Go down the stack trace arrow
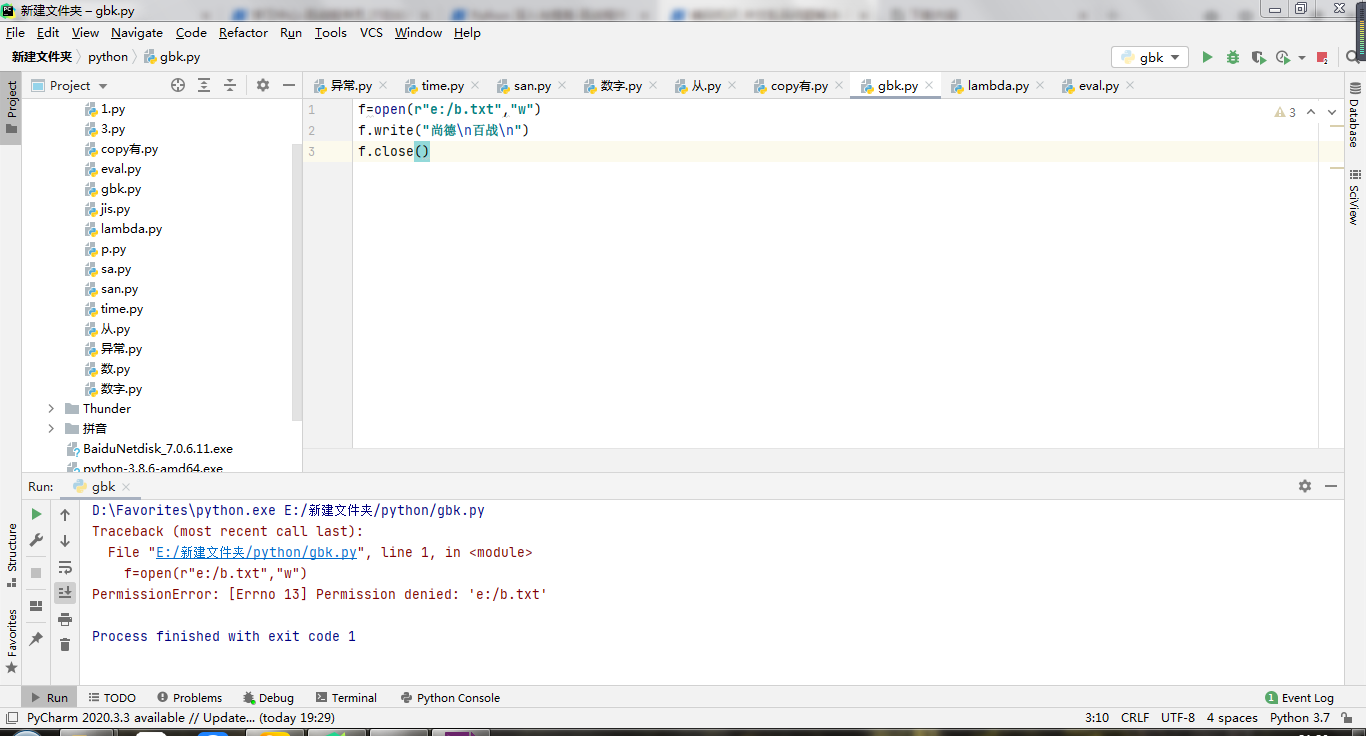Viewport: 1366px width, 736px height. (65, 540)
